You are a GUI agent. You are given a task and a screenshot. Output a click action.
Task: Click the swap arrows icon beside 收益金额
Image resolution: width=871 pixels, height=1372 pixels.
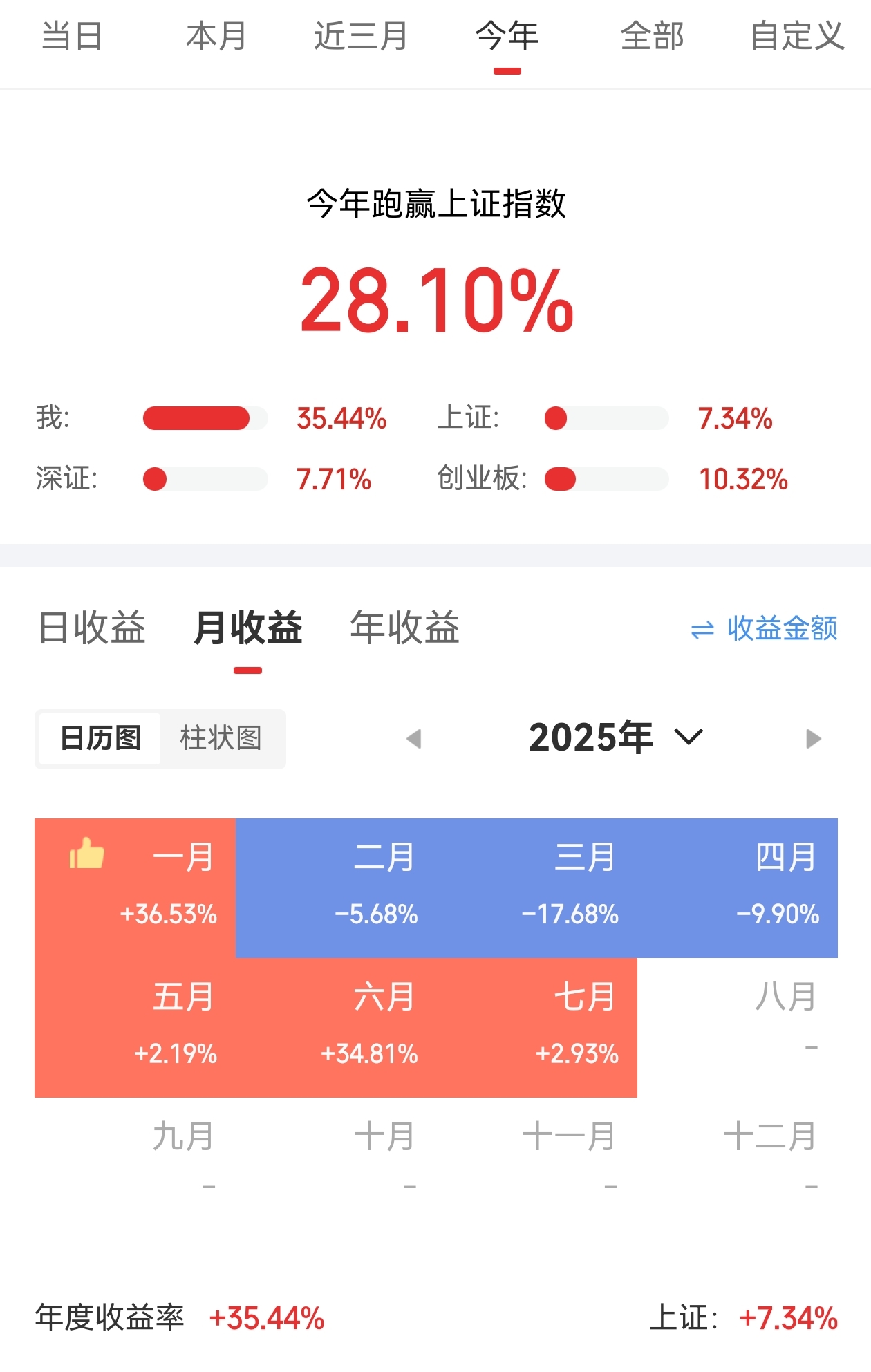click(x=702, y=630)
